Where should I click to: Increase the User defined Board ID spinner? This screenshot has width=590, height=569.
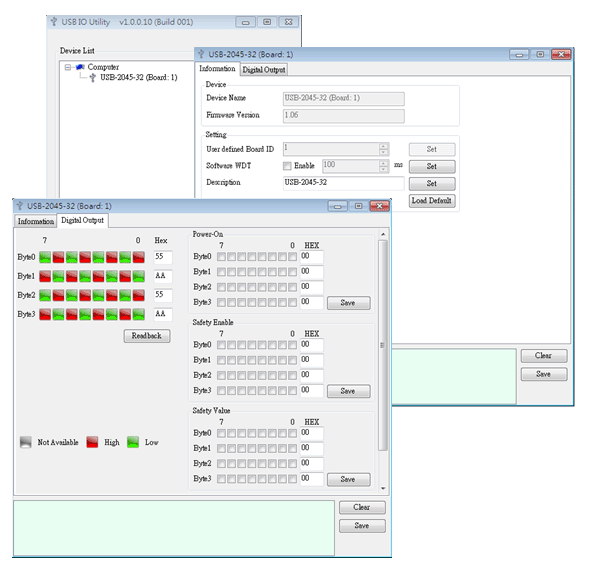[x=383, y=146]
